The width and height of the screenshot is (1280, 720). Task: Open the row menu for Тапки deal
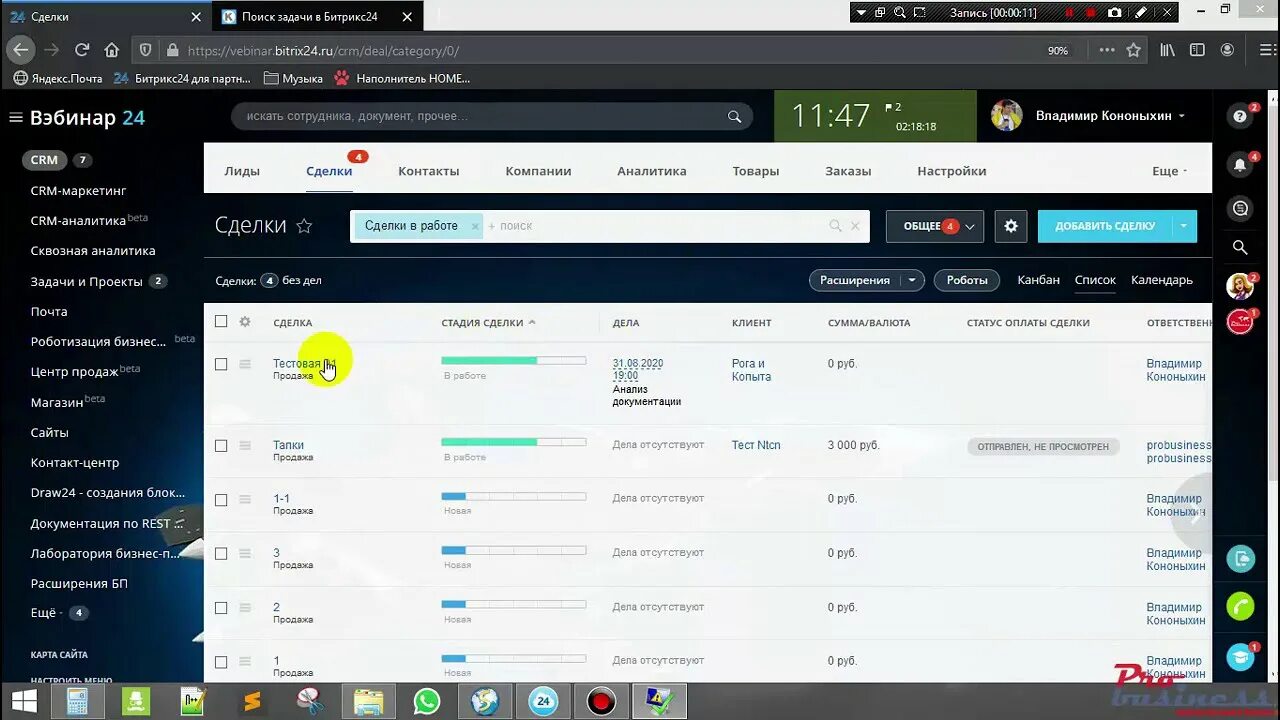[x=245, y=445]
